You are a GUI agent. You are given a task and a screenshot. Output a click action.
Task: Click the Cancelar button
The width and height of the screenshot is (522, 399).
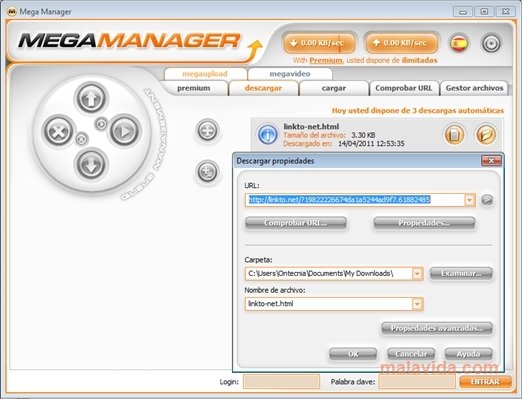(x=411, y=354)
